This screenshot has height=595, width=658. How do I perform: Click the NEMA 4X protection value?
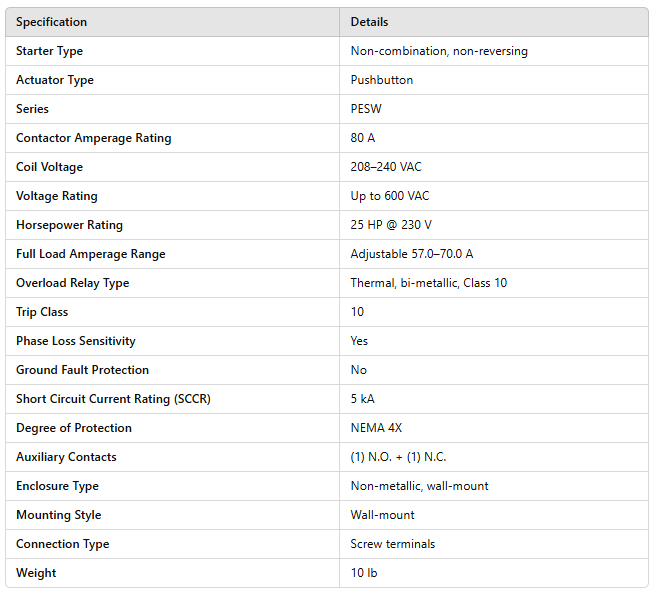376,428
